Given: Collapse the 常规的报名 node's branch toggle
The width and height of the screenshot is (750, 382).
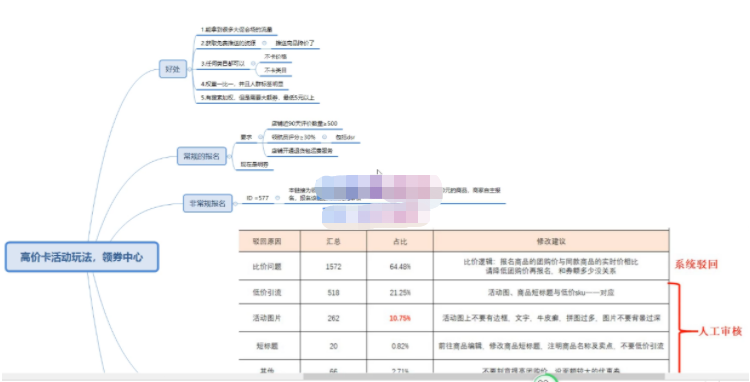Looking at the screenshot, I should point(229,156).
